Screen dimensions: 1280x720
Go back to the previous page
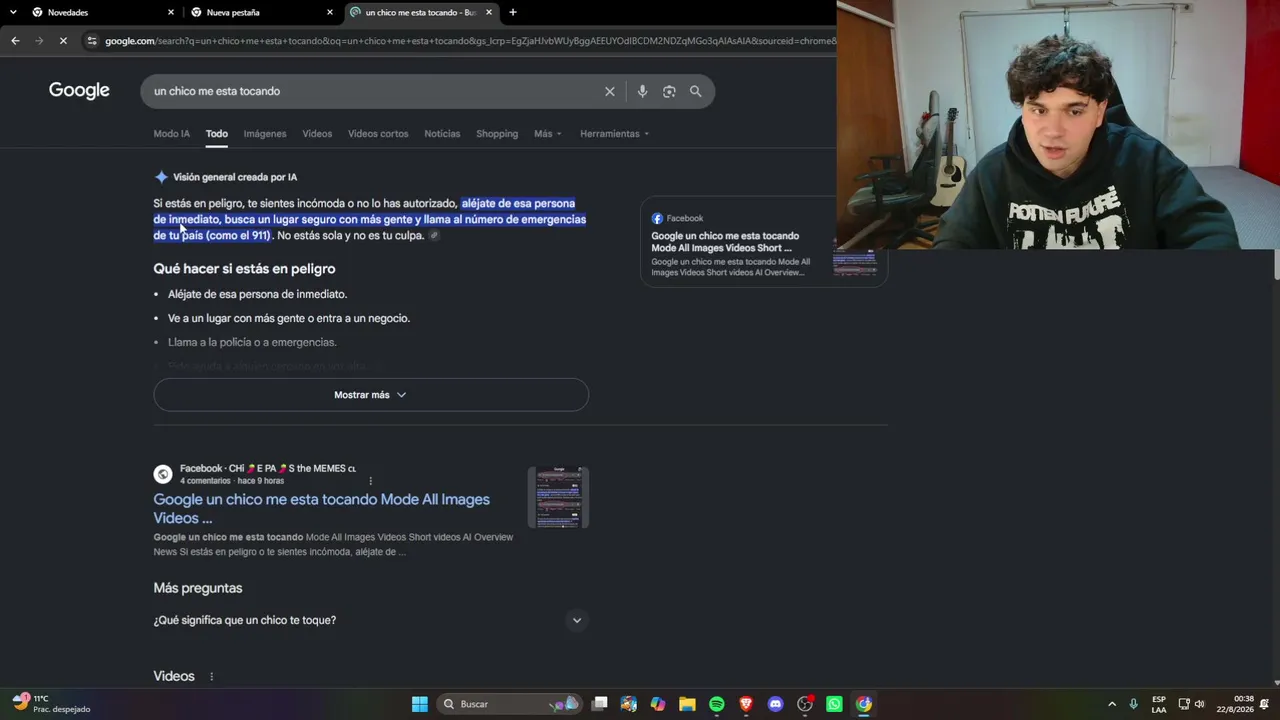[15, 41]
